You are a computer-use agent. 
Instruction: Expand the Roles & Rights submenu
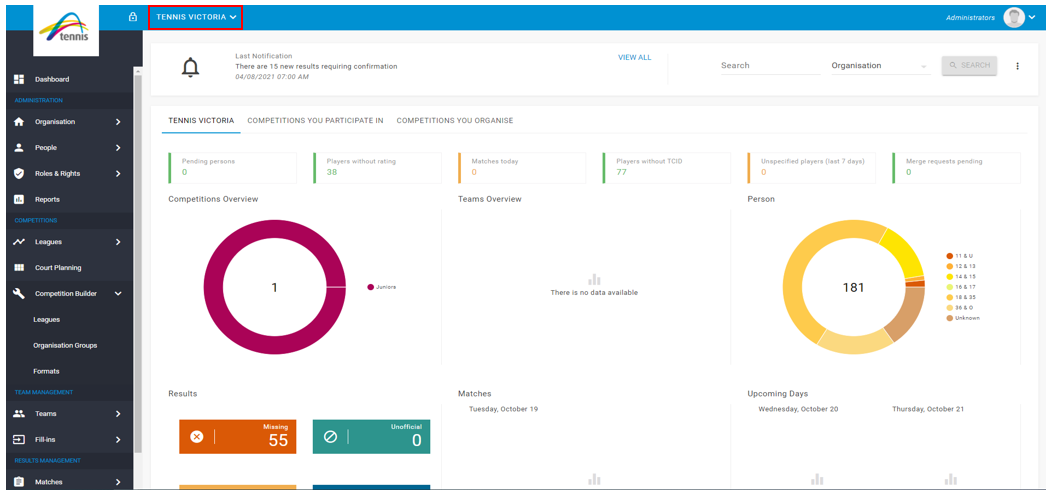pos(118,173)
